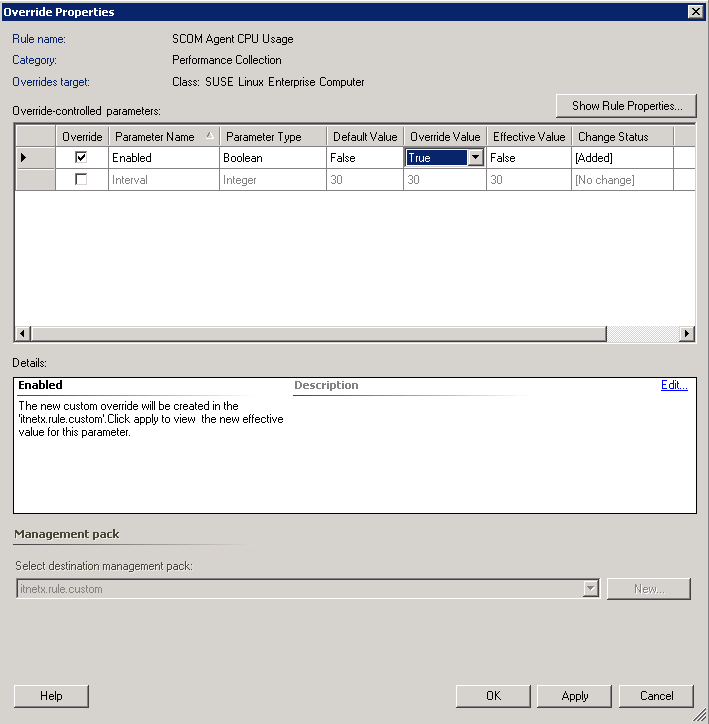The height and width of the screenshot is (724, 709).
Task: Click the Interval parameter name cell
Action: pyautogui.click(x=164, y=179)
